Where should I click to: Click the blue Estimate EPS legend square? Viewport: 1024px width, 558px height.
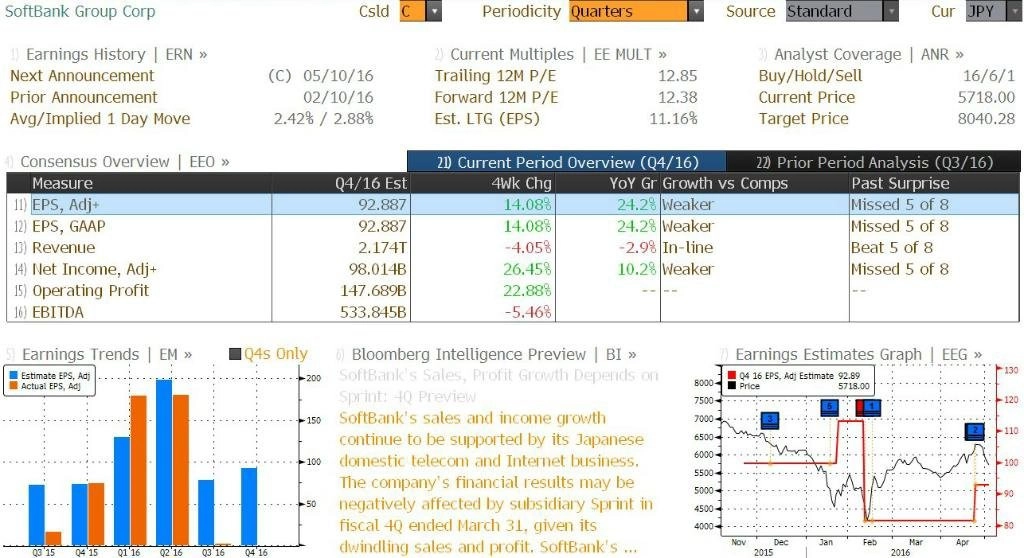click(14, 376)
